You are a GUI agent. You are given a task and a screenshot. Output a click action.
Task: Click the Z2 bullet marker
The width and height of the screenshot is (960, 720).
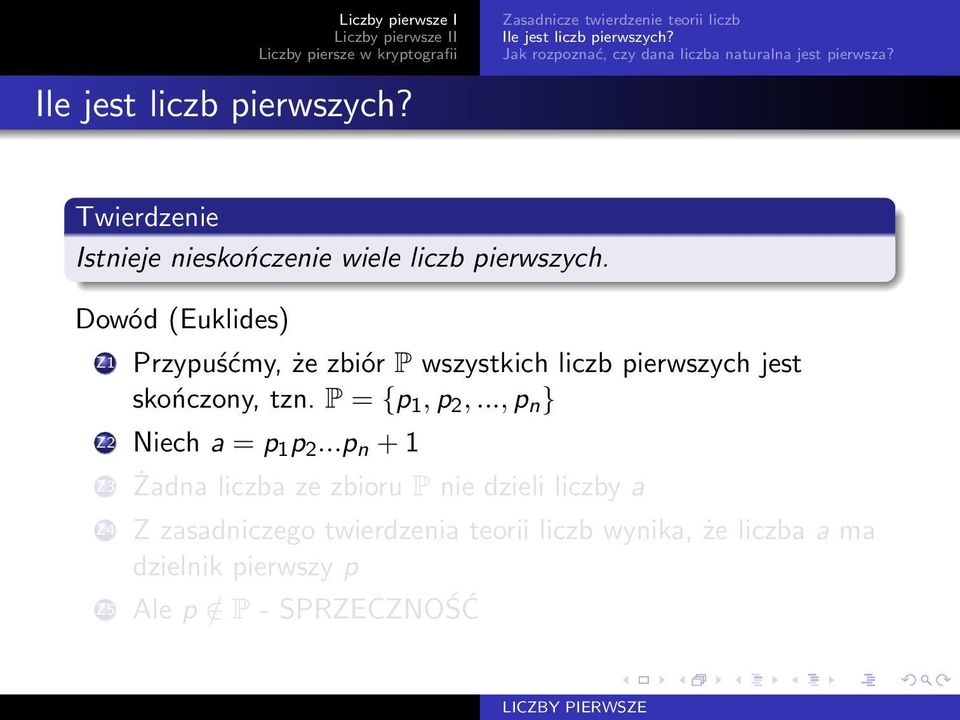pyautogui.click(x=105, y=443)
